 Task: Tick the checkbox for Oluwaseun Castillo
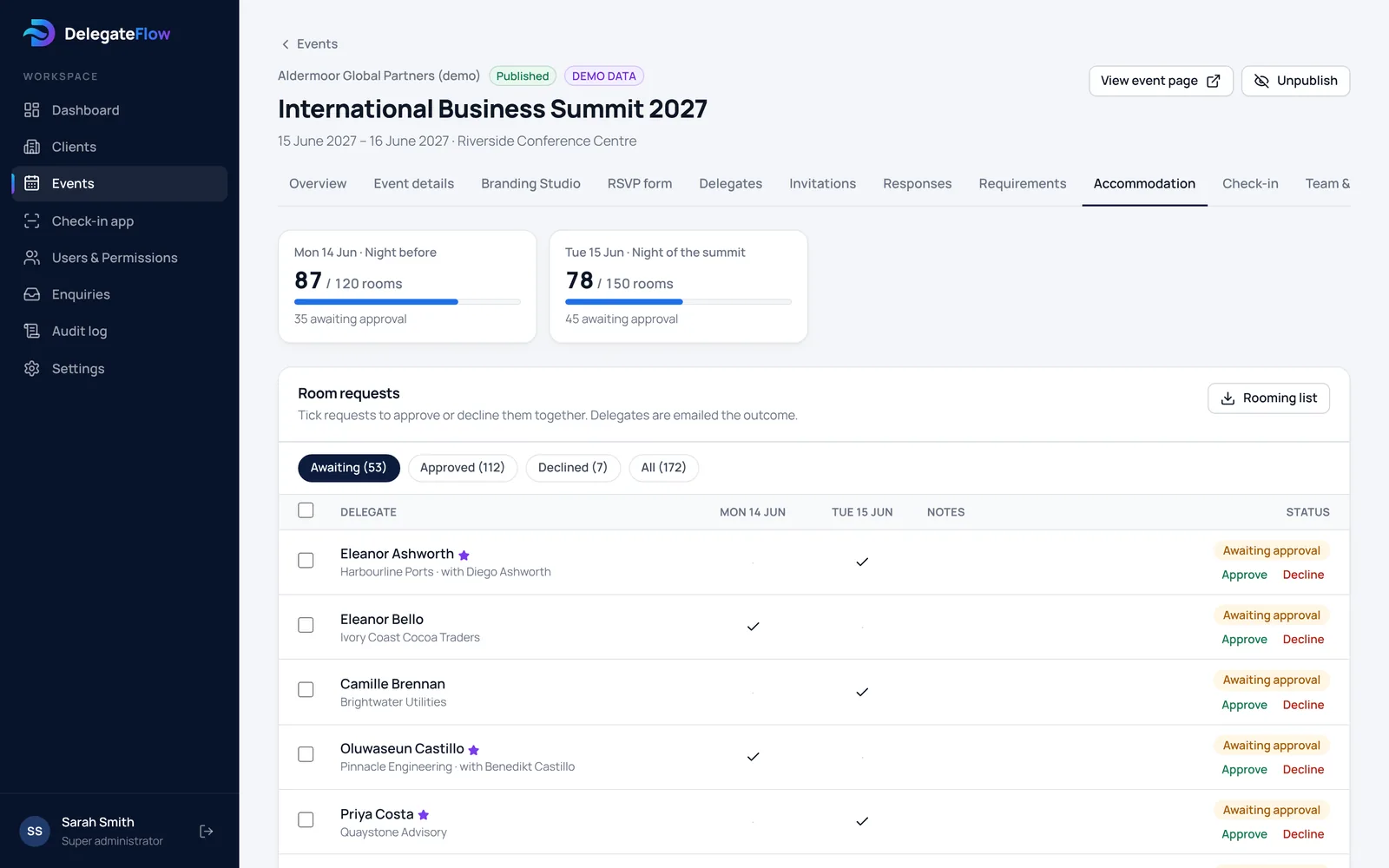pos(306,754)
